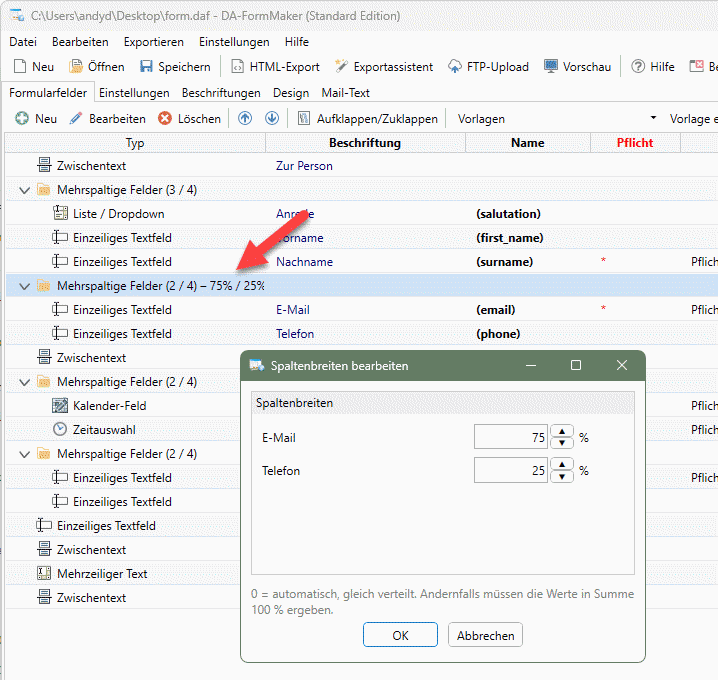Select the (salutation) name cell
The width and height of the screenshot is (718, 680).
(x=508, y=213)
